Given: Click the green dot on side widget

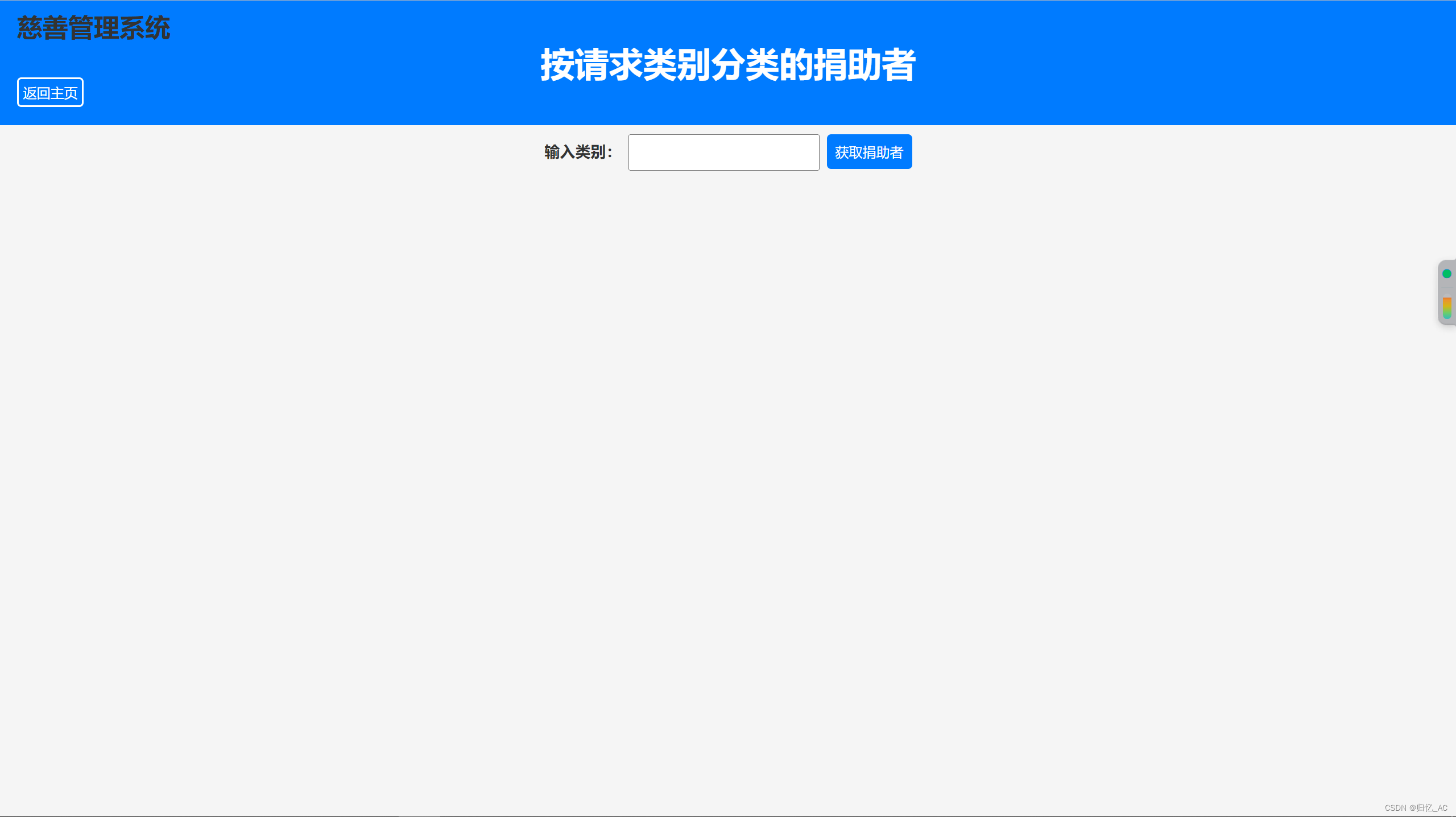Looking at the screenshot, I should pyautogui.click(x=1447, y=274).
